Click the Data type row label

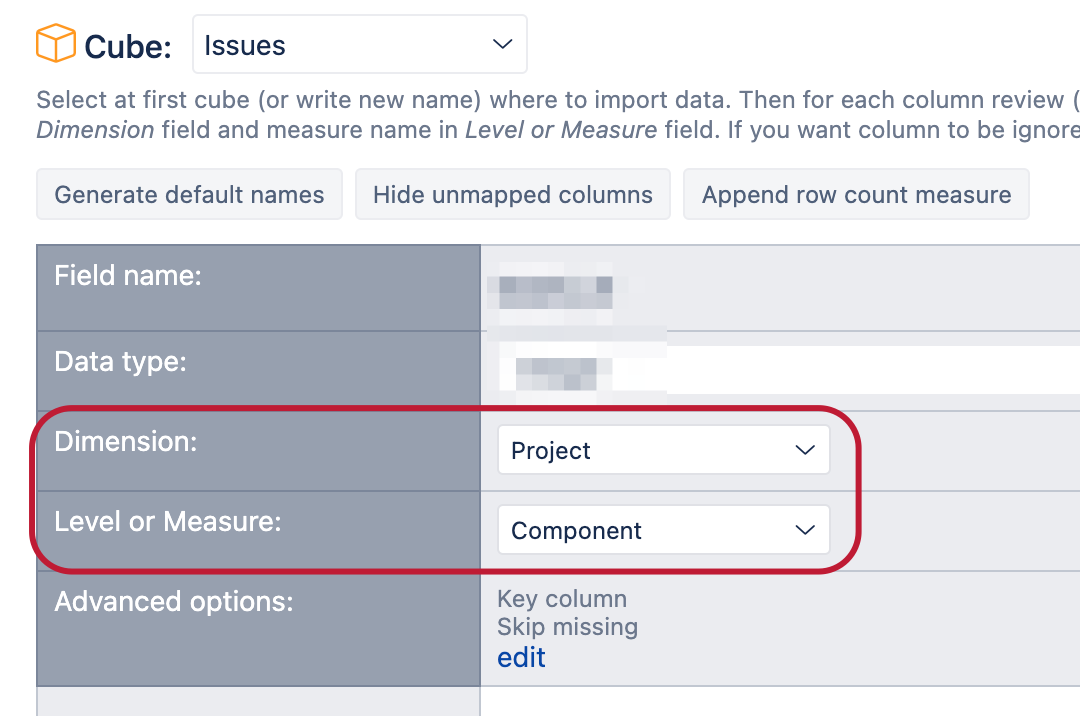(x=121, y=361)
